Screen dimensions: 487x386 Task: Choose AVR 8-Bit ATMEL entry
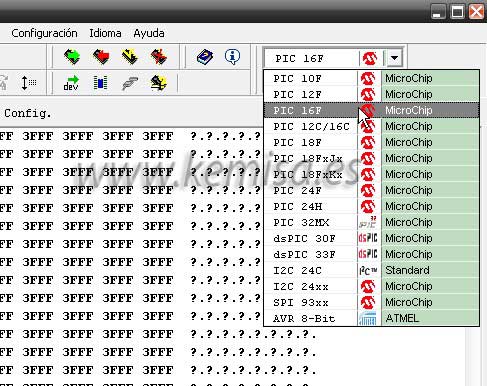pyautogui.click(x=371, y=318)
